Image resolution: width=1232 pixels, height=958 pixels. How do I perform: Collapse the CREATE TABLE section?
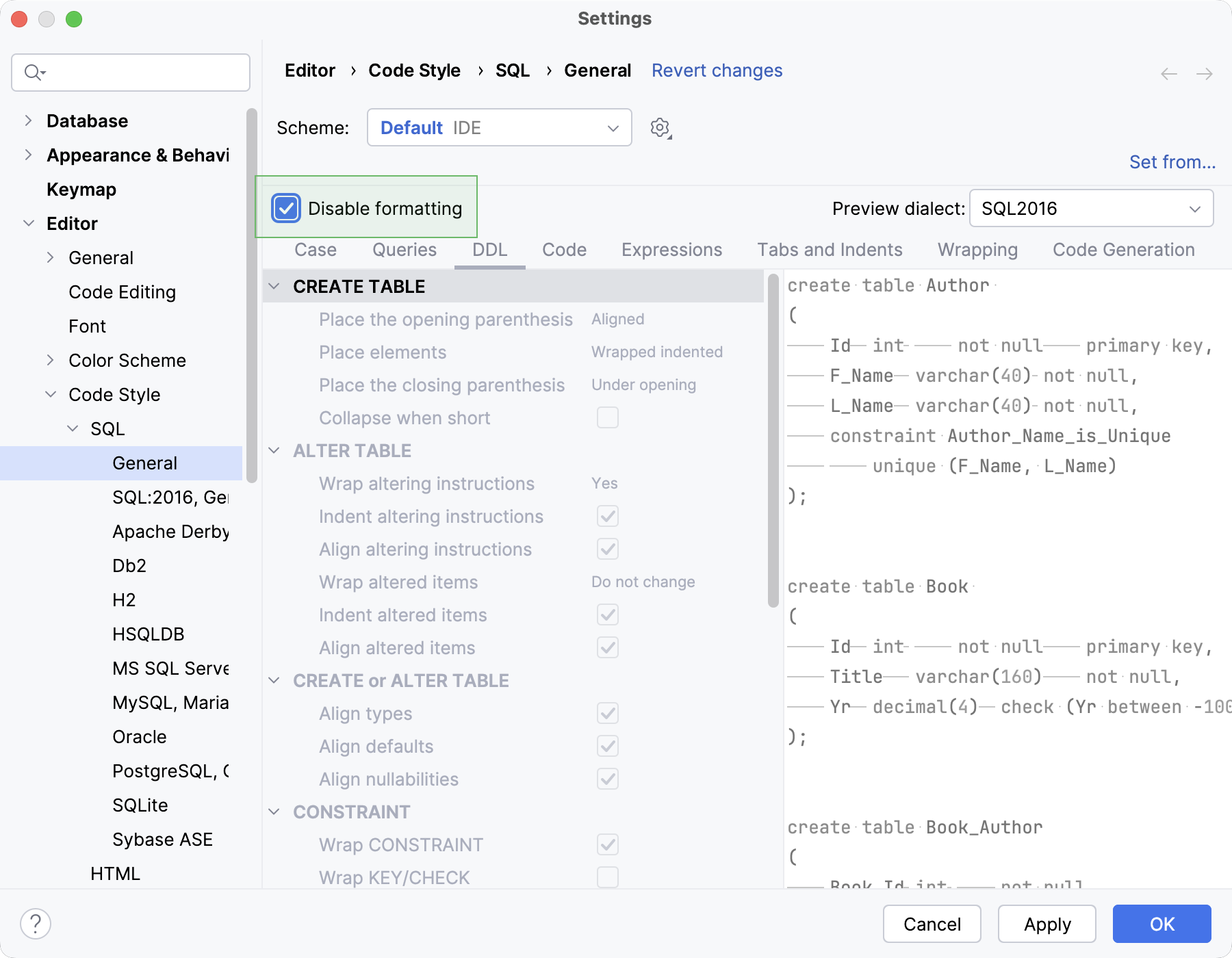[x=274, y=286]
